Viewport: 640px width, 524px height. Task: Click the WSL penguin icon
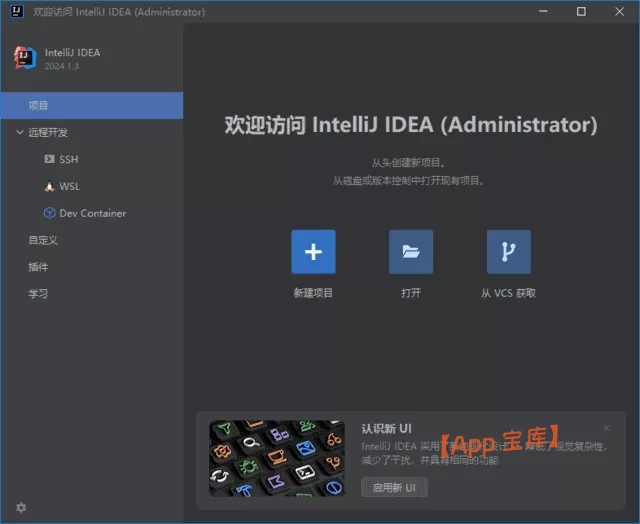49,186
